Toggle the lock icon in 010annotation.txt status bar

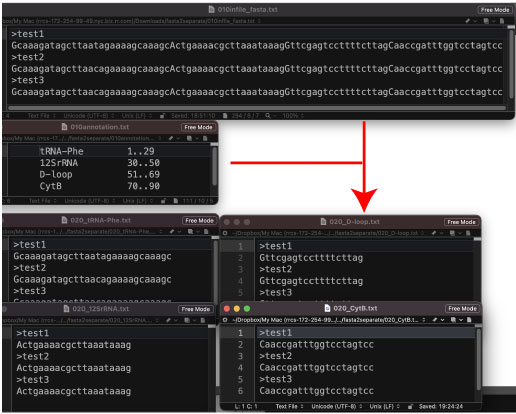pos(164,201)
